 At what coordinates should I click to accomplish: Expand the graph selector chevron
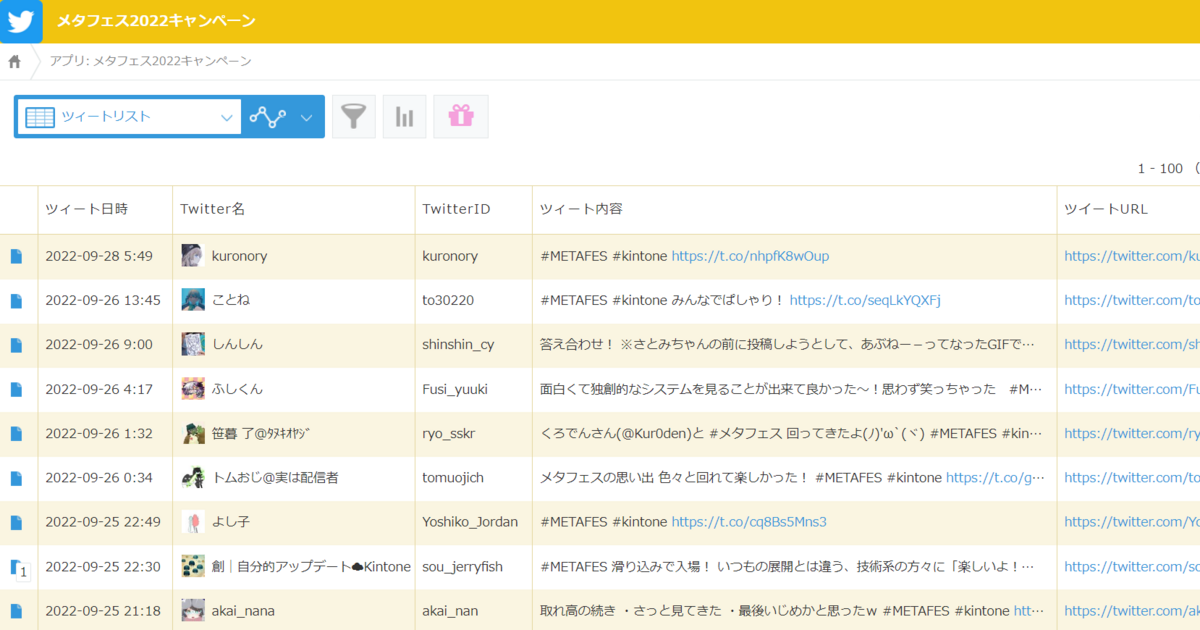307,118
